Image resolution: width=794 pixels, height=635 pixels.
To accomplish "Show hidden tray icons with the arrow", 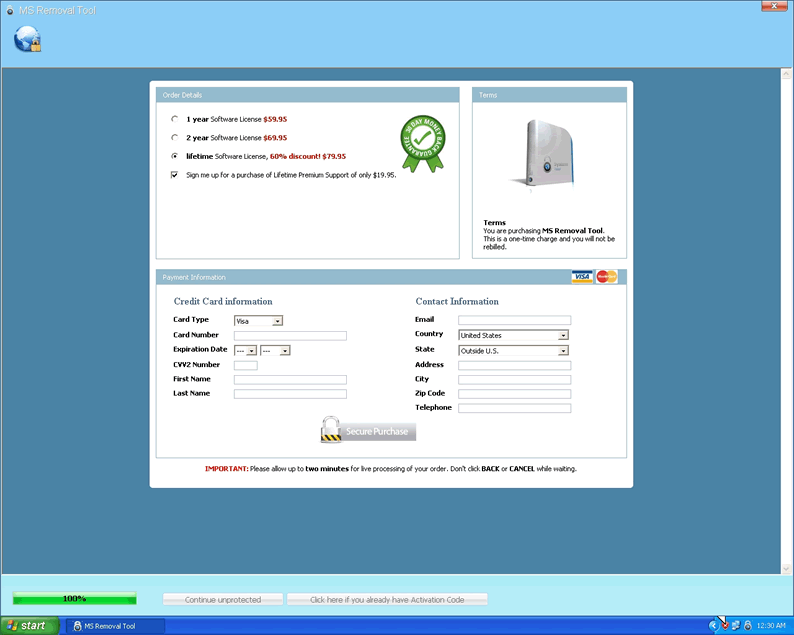I will tap(714, 625).
